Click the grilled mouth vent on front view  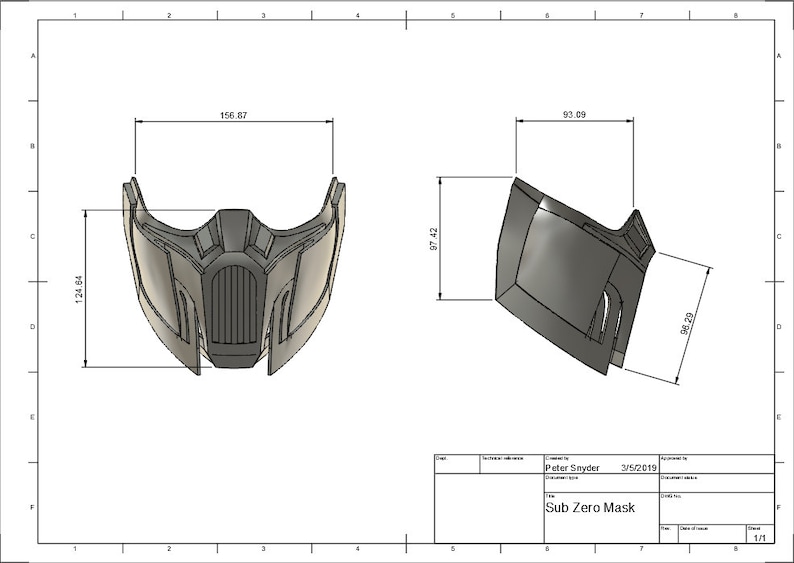tap(233, 305)
